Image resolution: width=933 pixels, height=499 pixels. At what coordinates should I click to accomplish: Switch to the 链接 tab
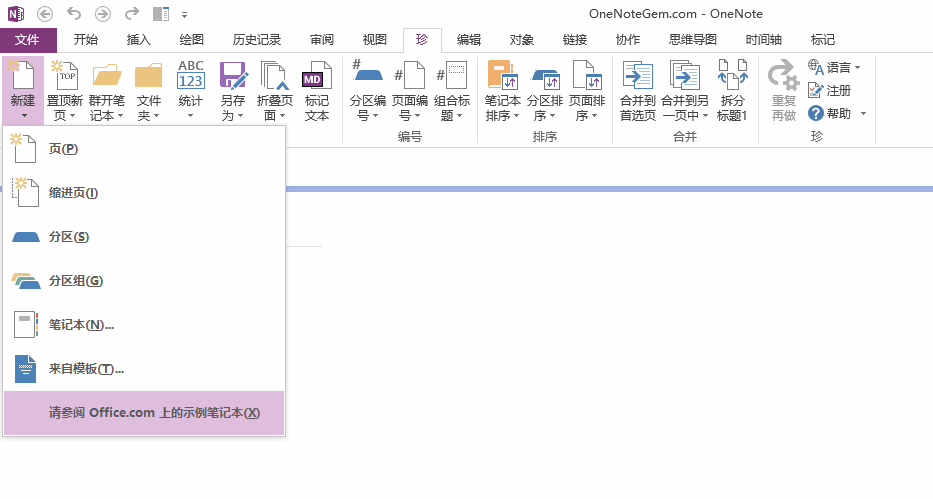(575, 40)
